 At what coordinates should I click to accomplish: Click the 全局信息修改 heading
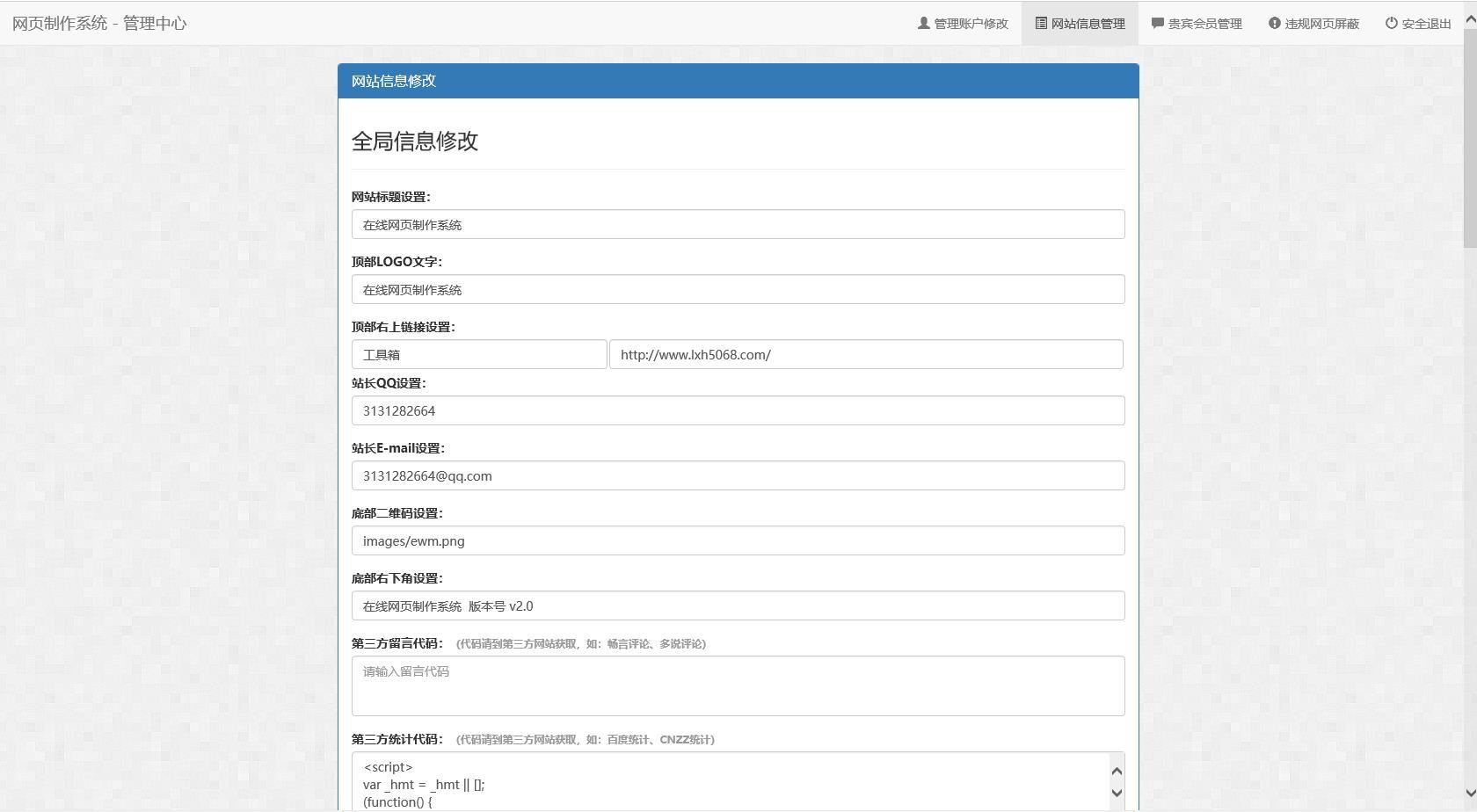pos(415,141)
